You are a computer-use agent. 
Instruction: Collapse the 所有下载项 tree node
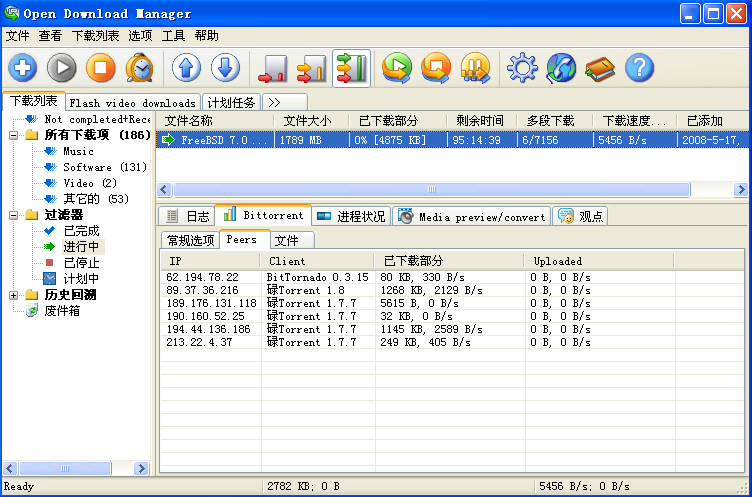click(13, 135)
